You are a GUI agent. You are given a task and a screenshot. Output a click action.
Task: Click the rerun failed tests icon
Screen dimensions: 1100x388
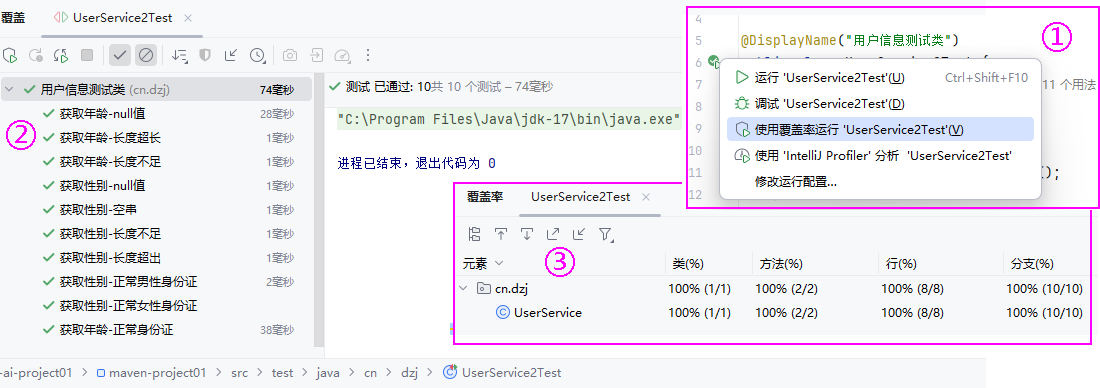[x=35, y=55]
